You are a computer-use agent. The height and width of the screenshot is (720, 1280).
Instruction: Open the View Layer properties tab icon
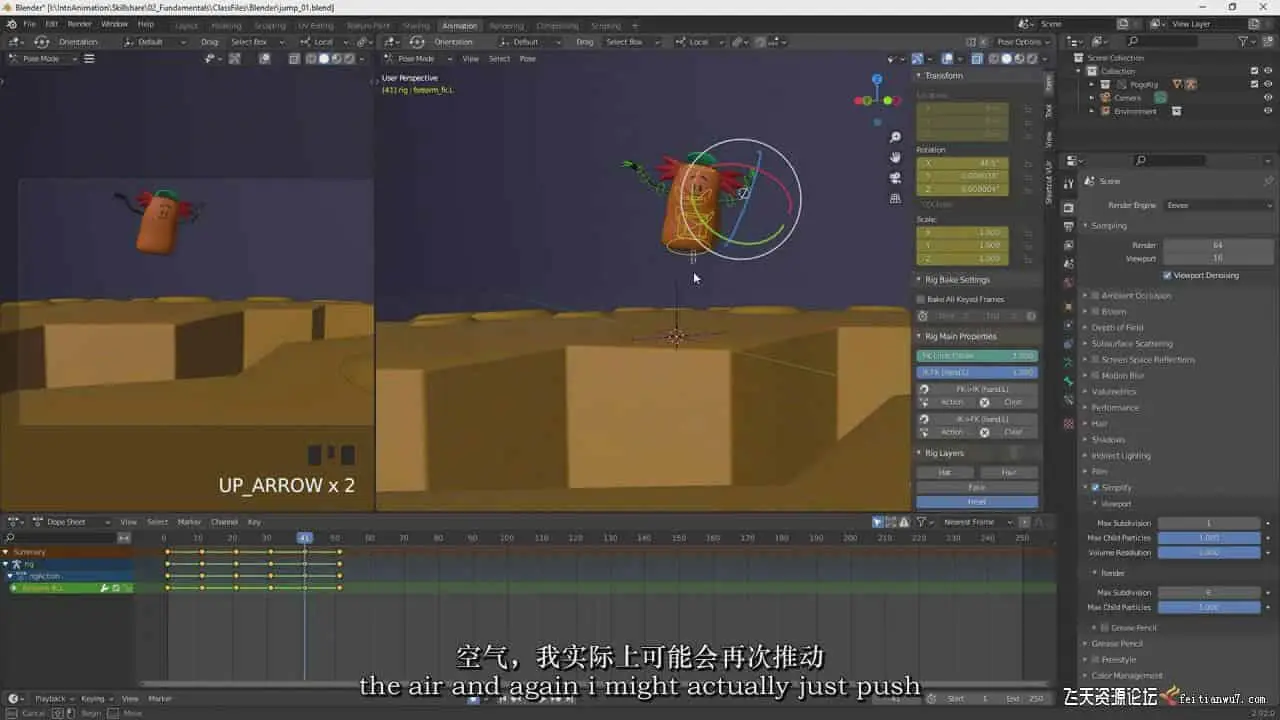1069,245
